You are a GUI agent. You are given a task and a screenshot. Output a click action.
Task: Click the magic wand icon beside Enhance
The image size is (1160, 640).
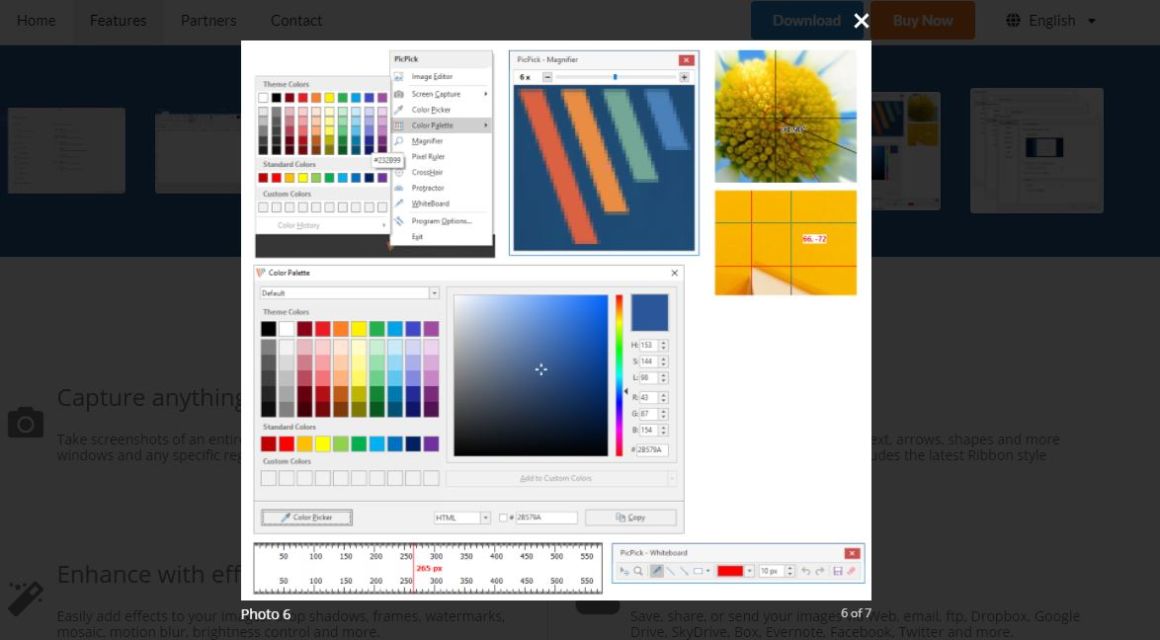point(25,598)
